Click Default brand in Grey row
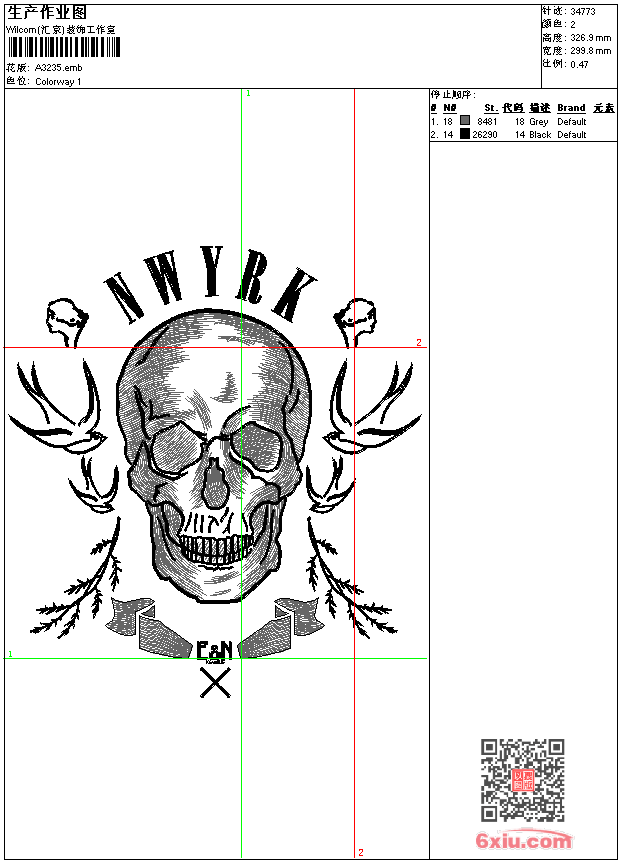Viewport: 620px width, 860px height. pos(572,122)
